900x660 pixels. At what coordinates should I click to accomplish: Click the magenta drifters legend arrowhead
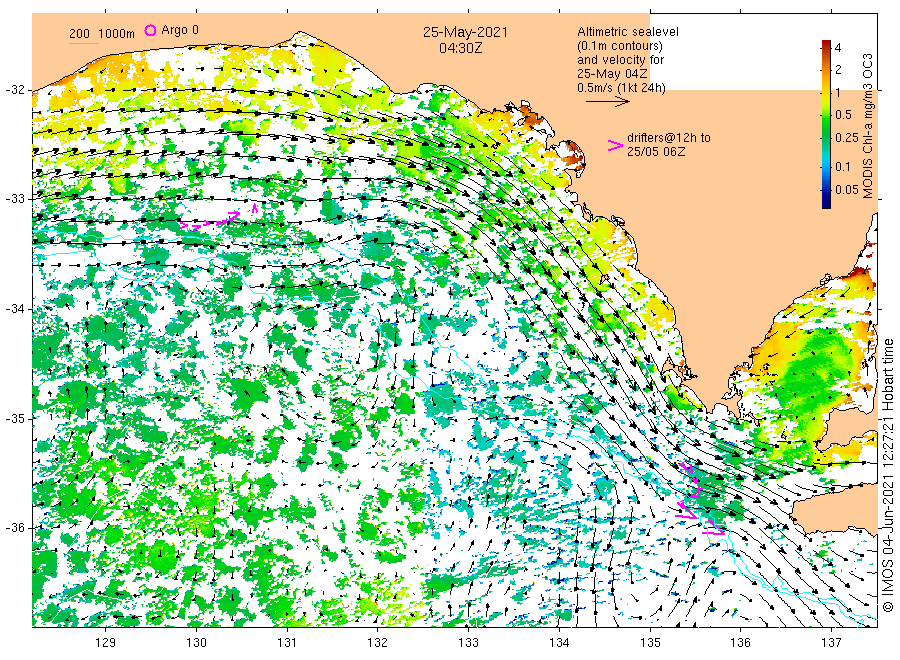tap(615, 145)
